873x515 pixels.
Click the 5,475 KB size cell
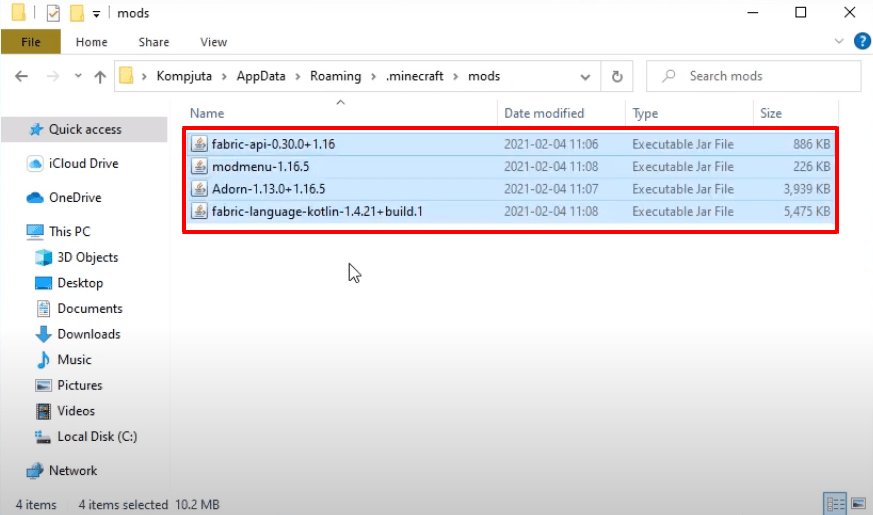pos(807,212)
